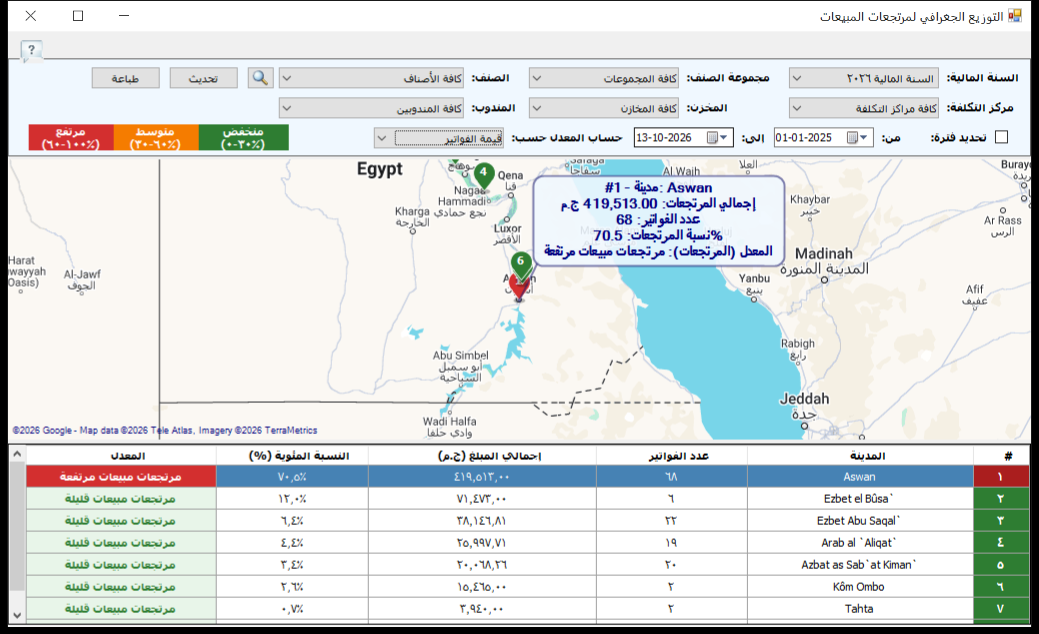
Task: Open the المخزن combo box
Action: (604, 108)
